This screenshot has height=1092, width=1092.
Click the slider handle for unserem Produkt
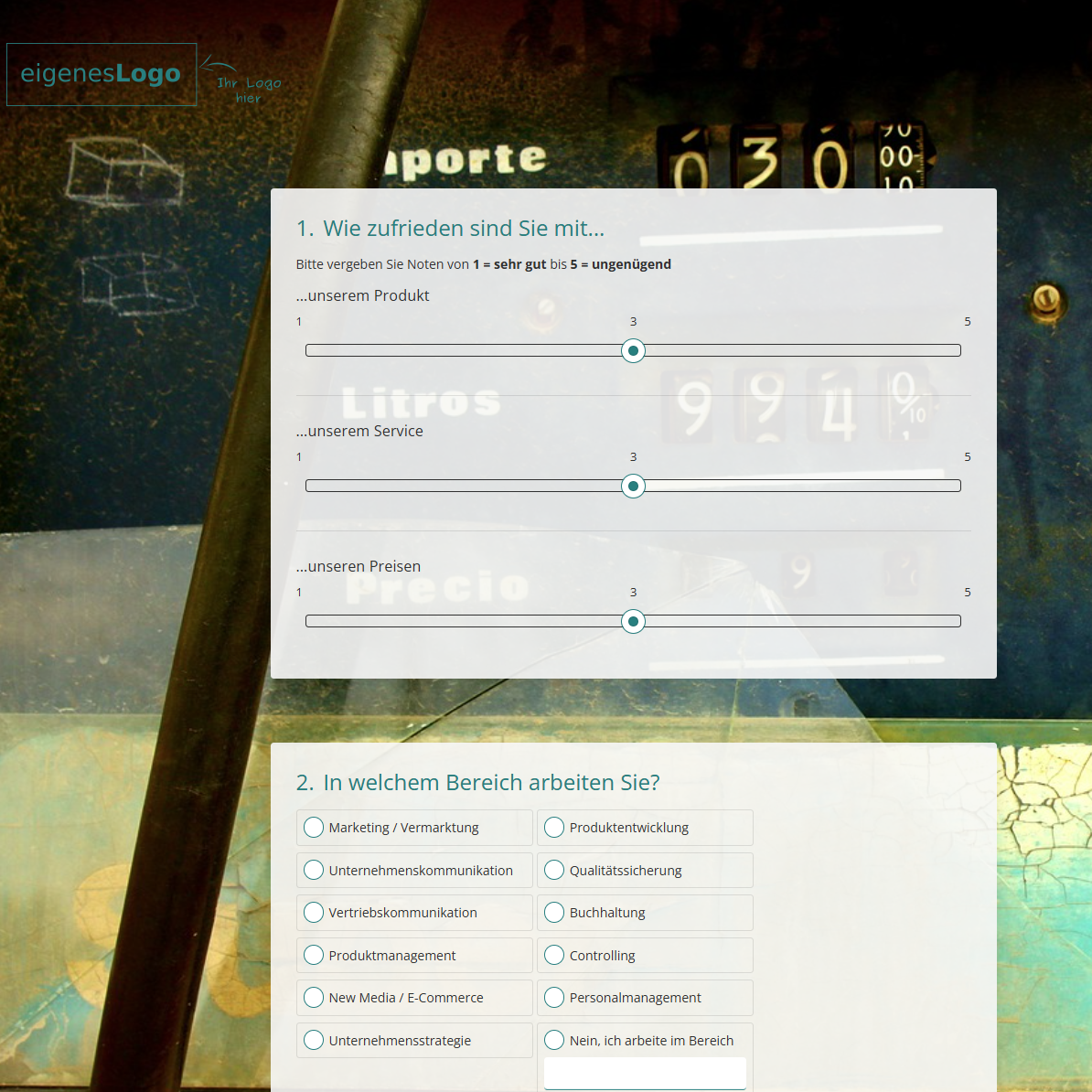click(633, 350)
